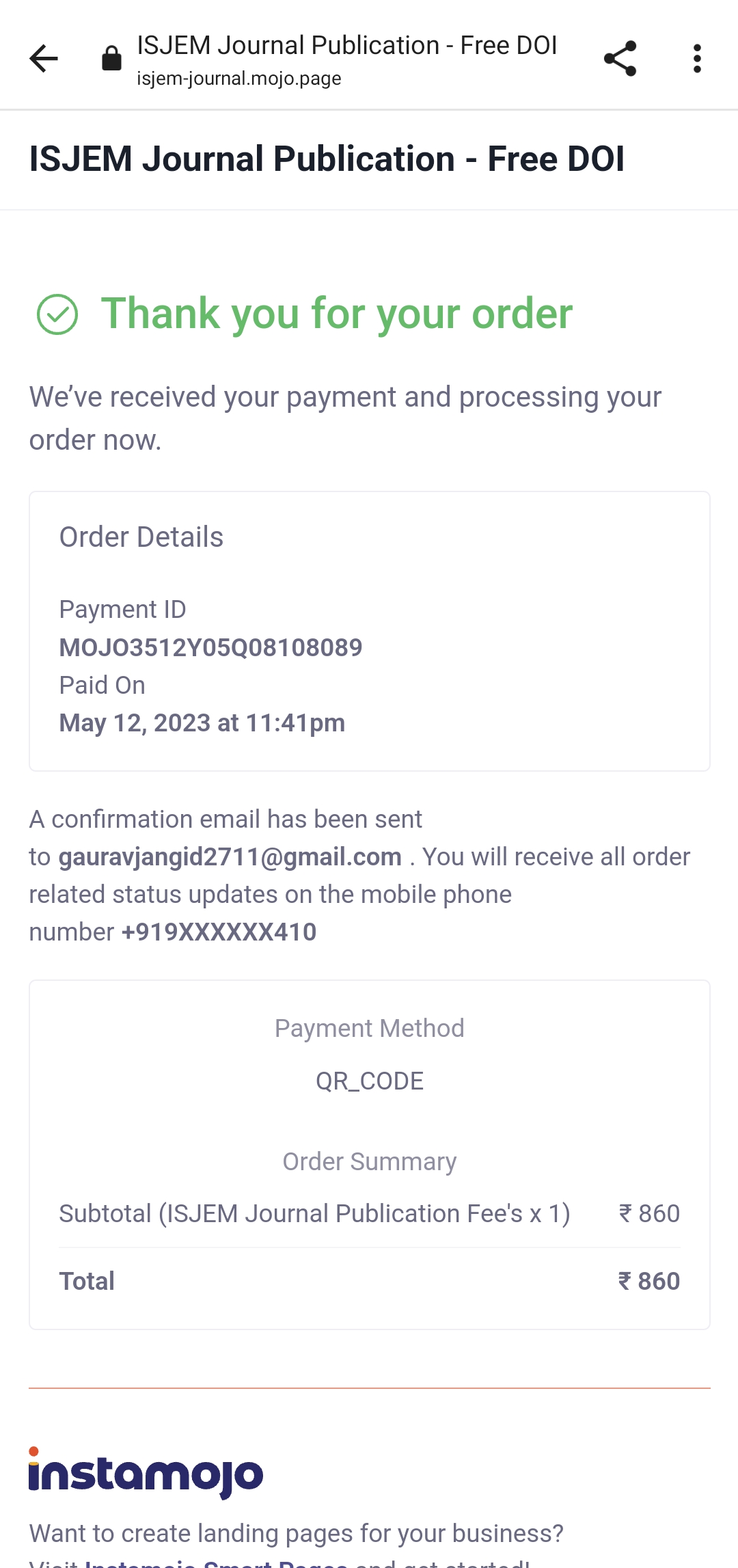Click the browser tab title text
Viewport: 738px width, 1568px height.
click(346, 45)
